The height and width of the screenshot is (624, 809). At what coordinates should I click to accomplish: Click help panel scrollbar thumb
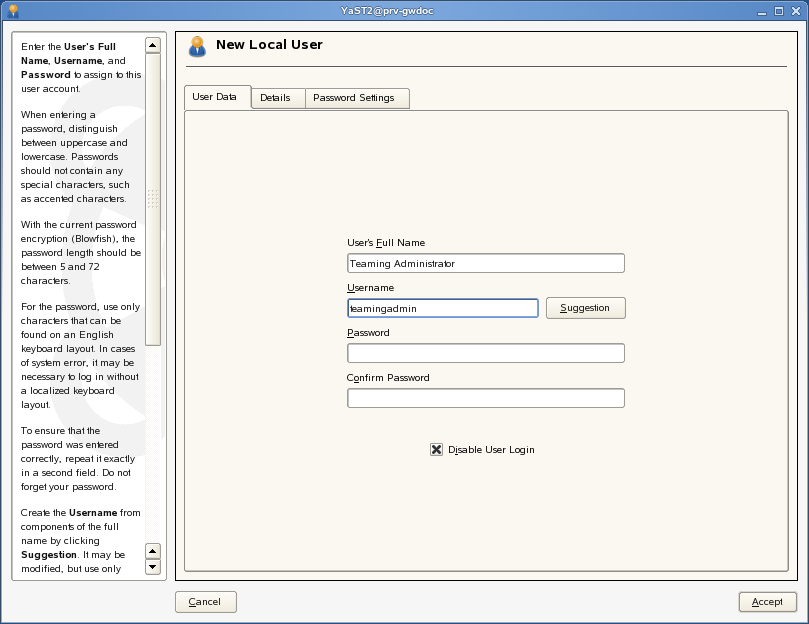click(x=153, y=199)
